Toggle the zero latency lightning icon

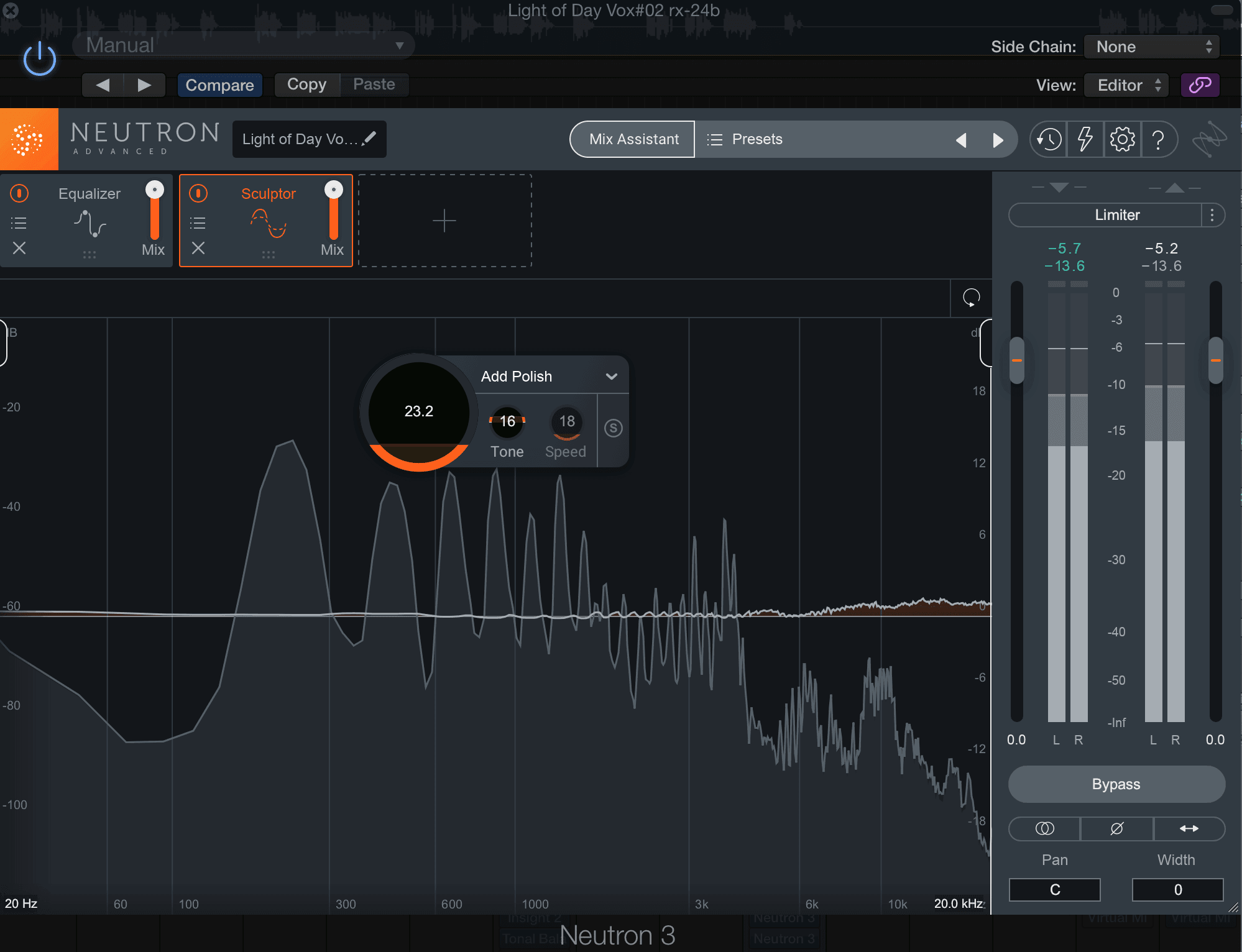click(1085, 139)
